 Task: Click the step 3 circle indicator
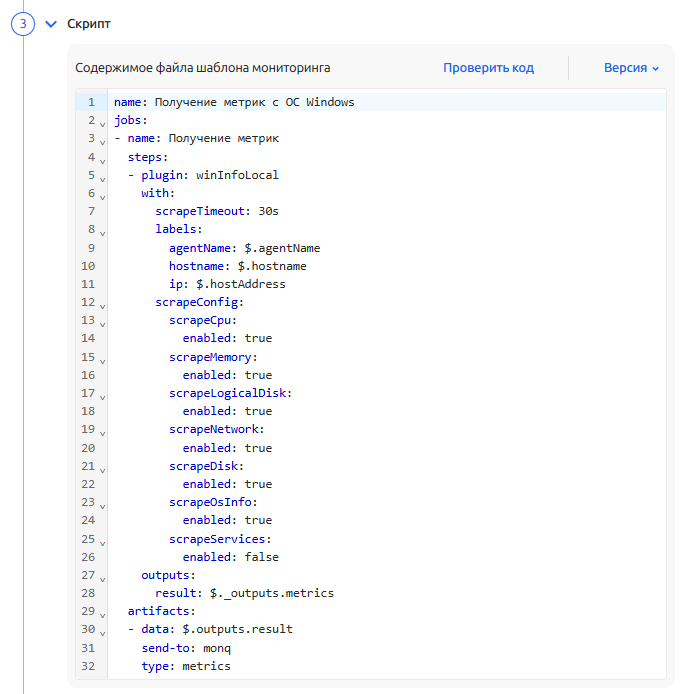(x=23, y=24)
